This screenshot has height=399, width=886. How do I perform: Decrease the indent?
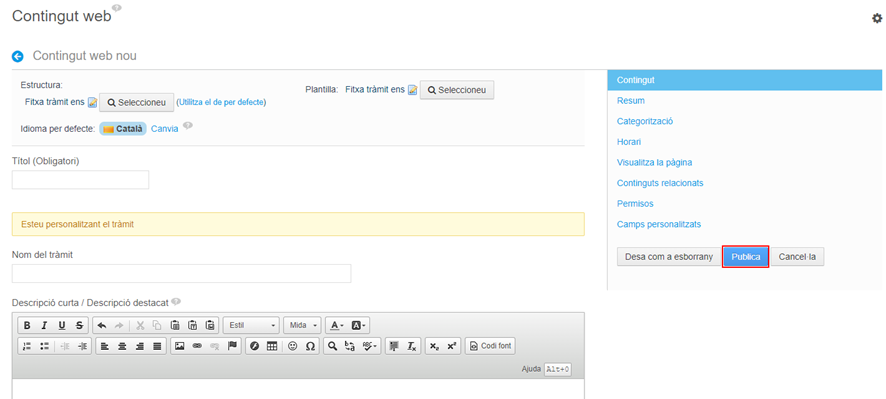click(65, 346)
